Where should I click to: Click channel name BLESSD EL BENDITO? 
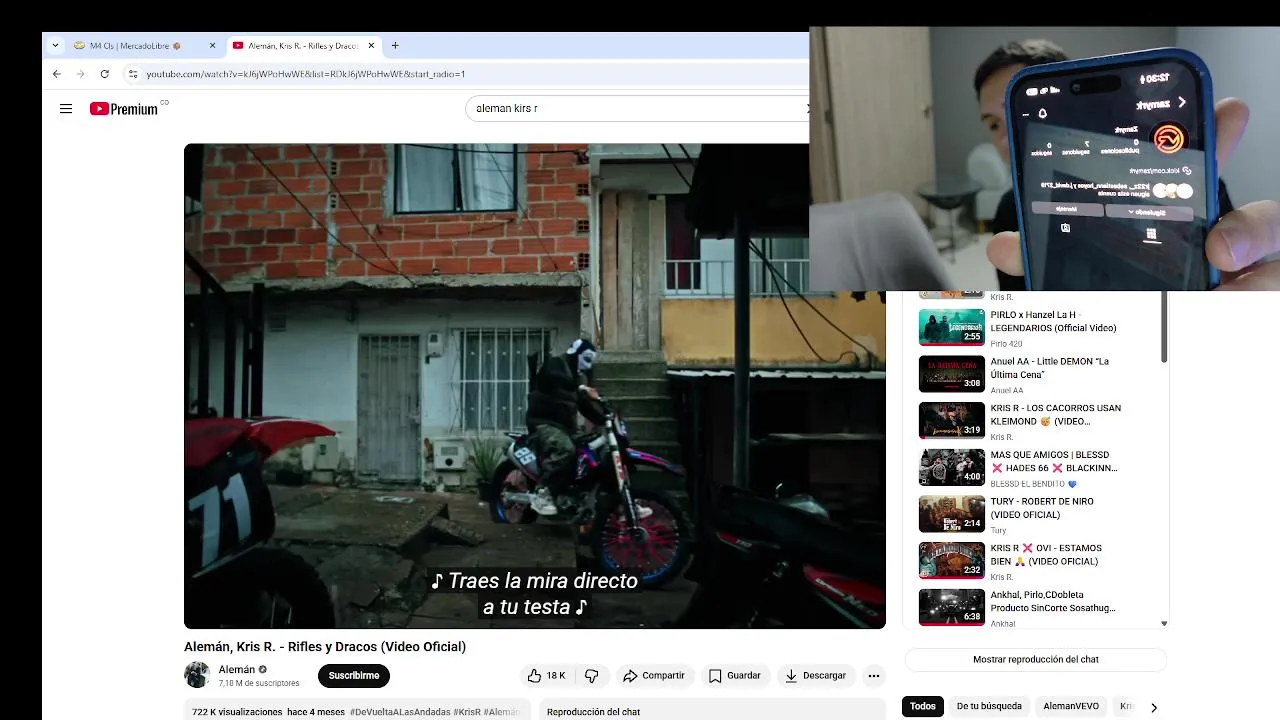coord(1034,484)
